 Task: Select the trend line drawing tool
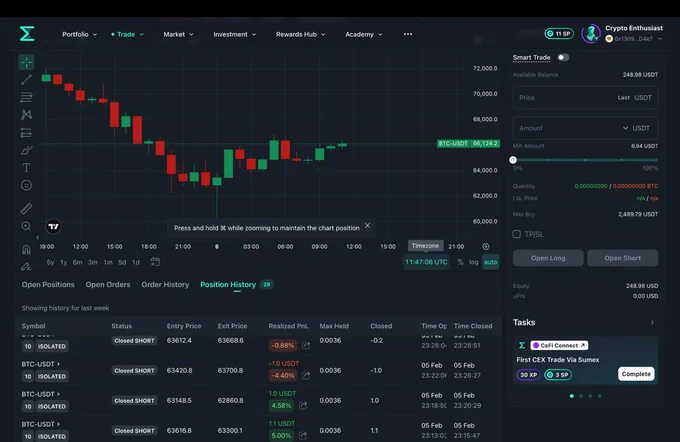pos(26,79)
